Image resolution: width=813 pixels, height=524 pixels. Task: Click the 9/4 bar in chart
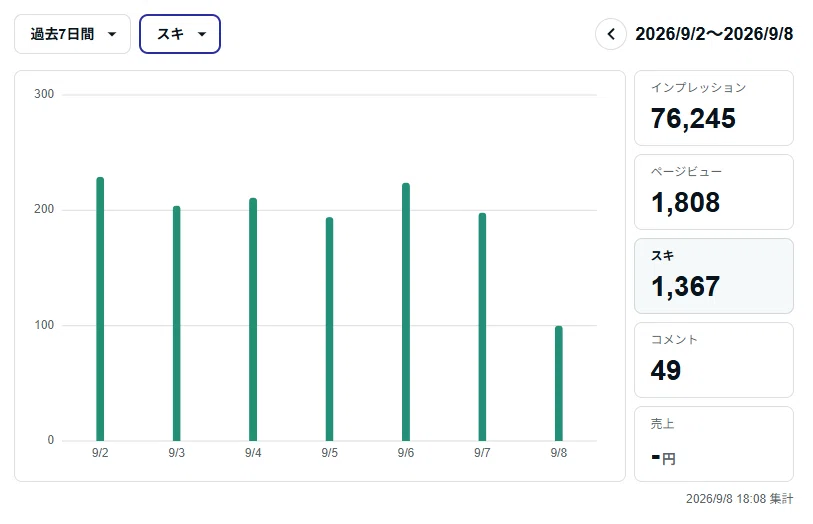coord(253,319)
